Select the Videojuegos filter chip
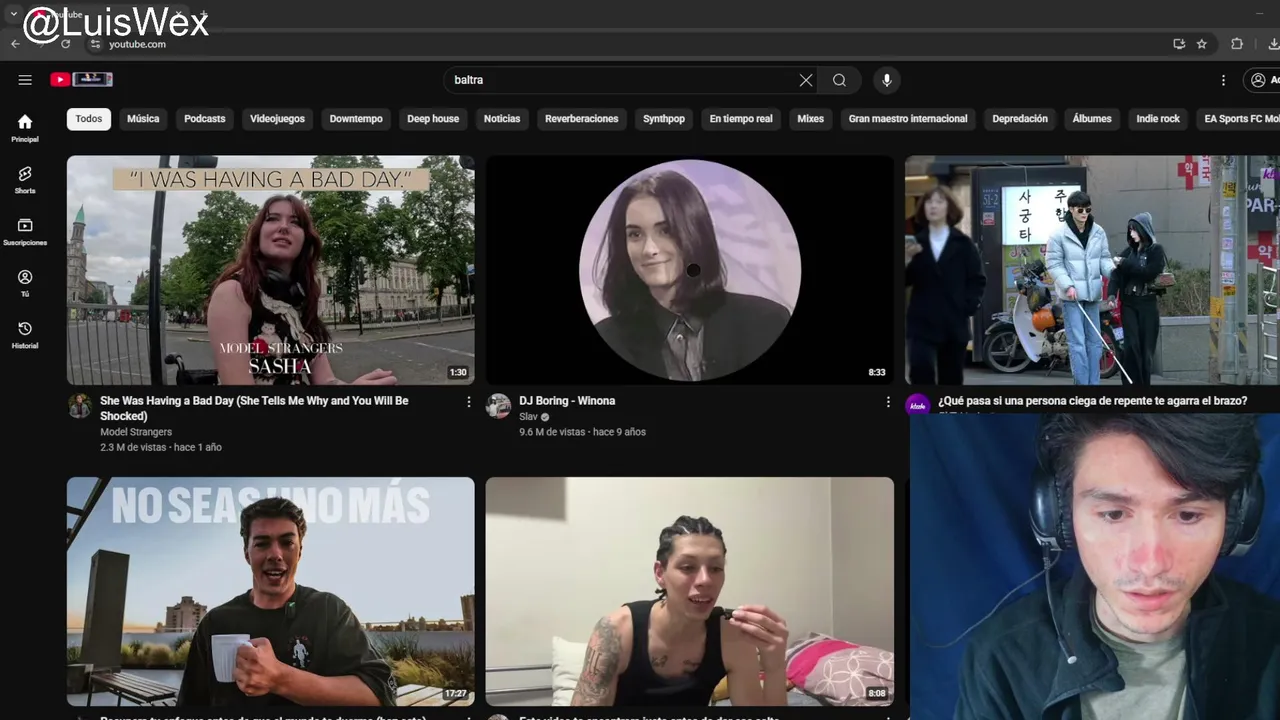 coord(277,119)
